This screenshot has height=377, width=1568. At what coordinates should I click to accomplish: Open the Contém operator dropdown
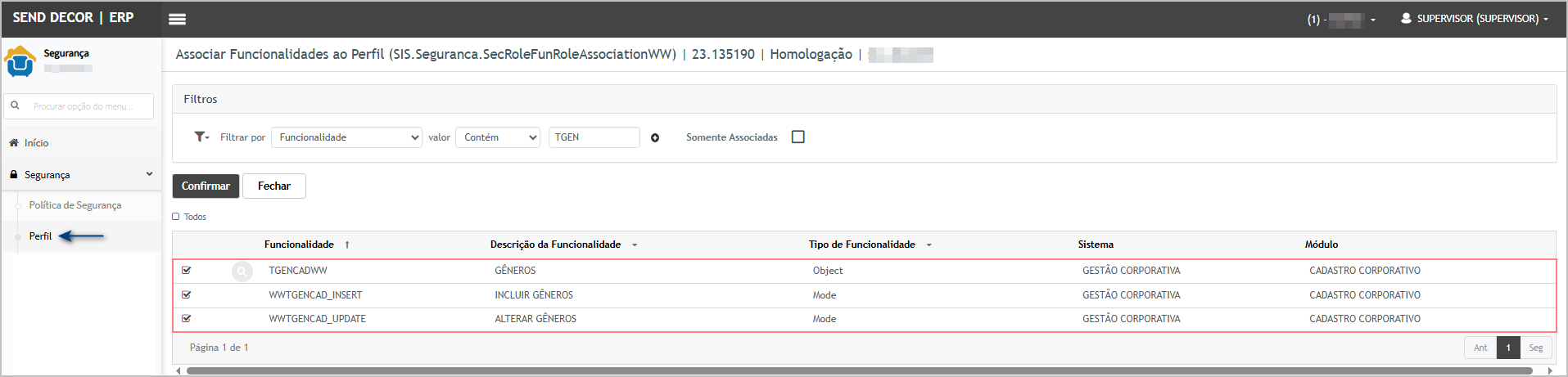(x=498, y=137)
